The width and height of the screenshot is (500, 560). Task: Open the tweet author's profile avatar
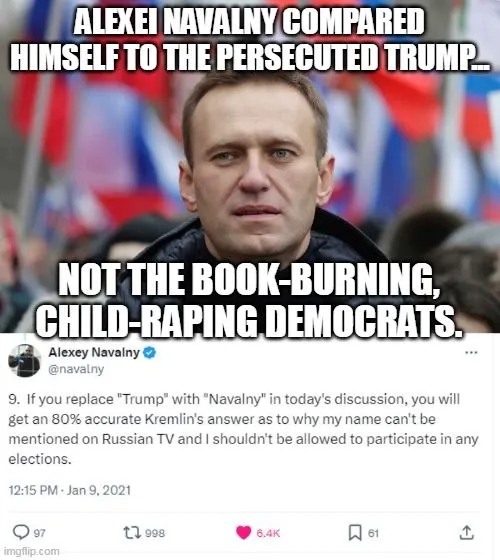(x=25, y=360)
